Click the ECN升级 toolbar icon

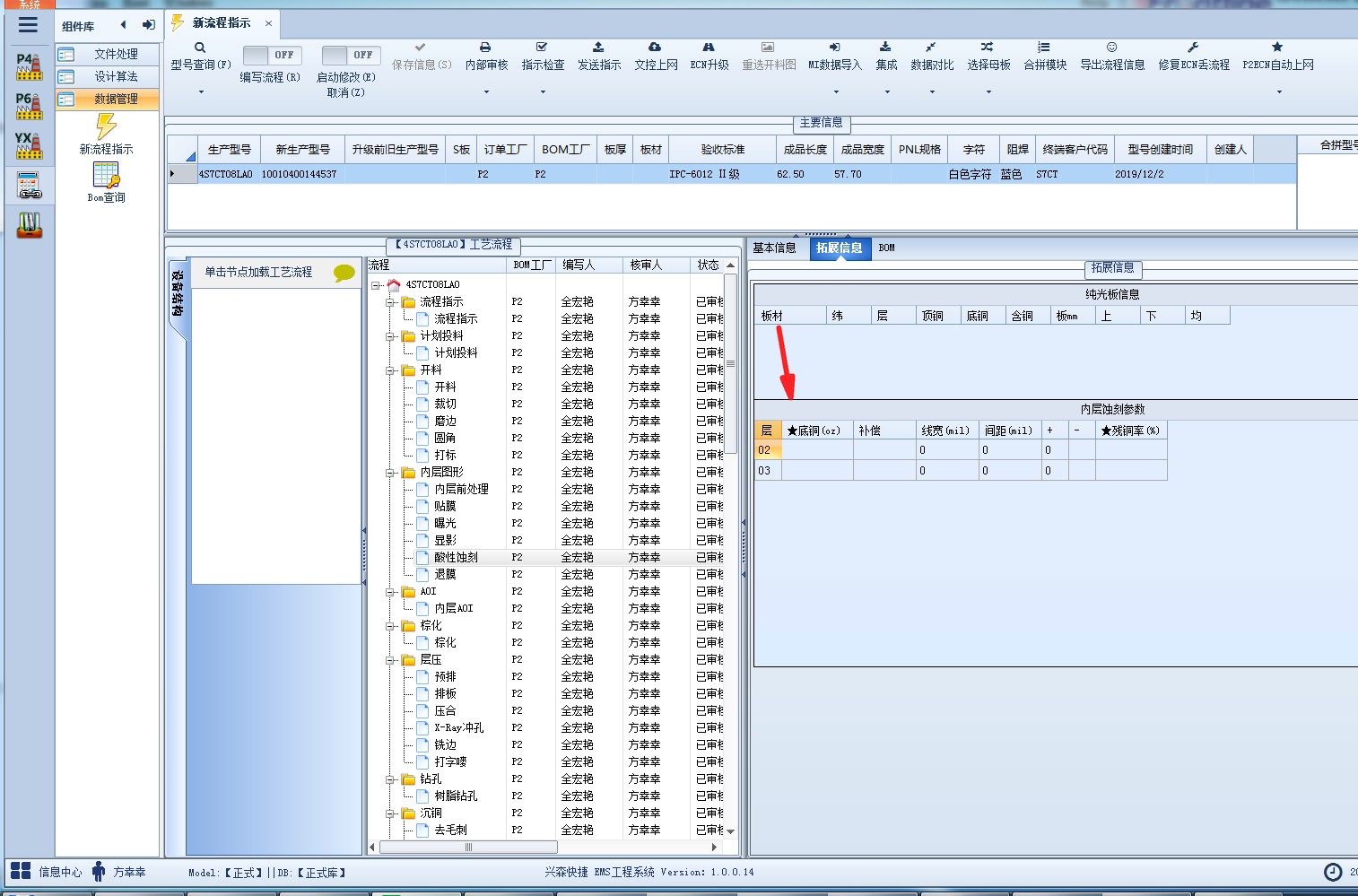click(x=709, y=47)
